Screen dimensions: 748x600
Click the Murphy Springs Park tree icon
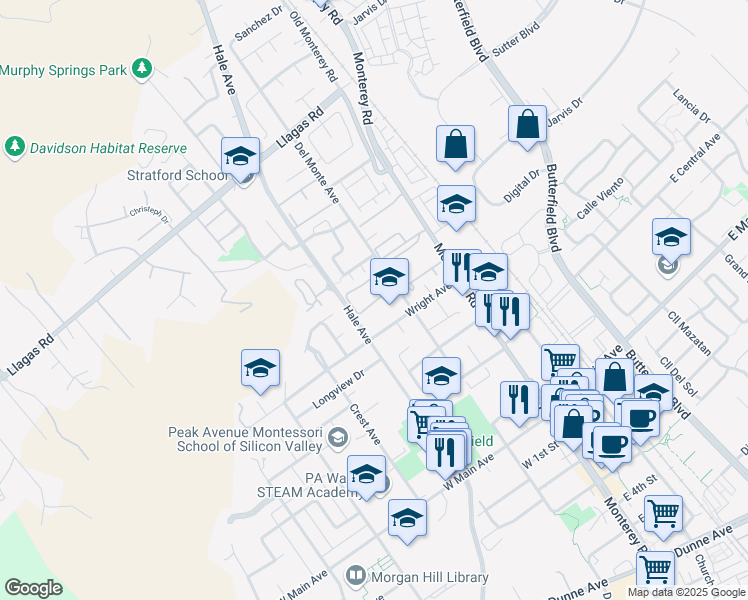(141, 69)
